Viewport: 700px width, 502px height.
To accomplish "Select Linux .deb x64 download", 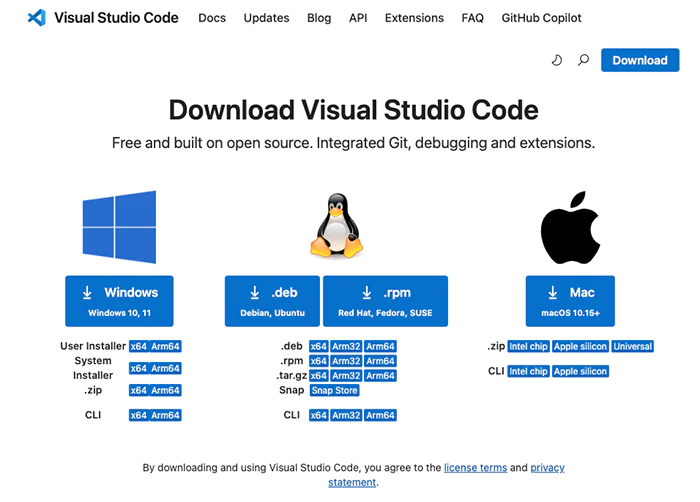I will pyautogui.click(x=319, y=346).
